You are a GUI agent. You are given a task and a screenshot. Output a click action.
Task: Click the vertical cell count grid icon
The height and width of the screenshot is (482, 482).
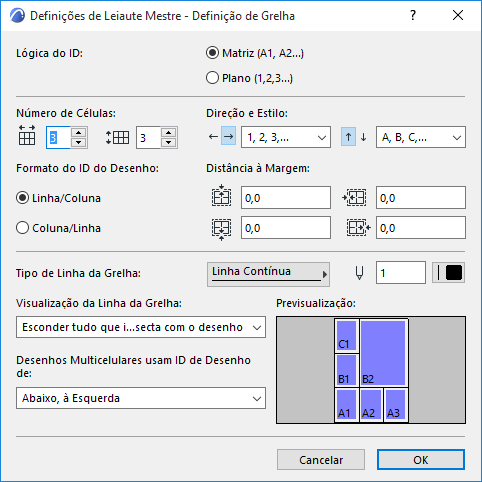click(117, 137)
